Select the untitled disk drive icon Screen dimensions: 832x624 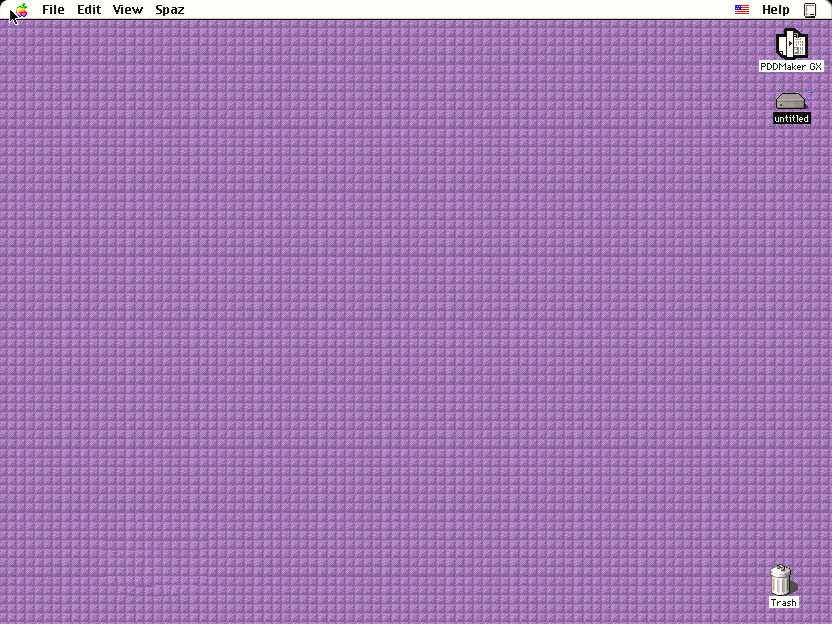point(791,101)
